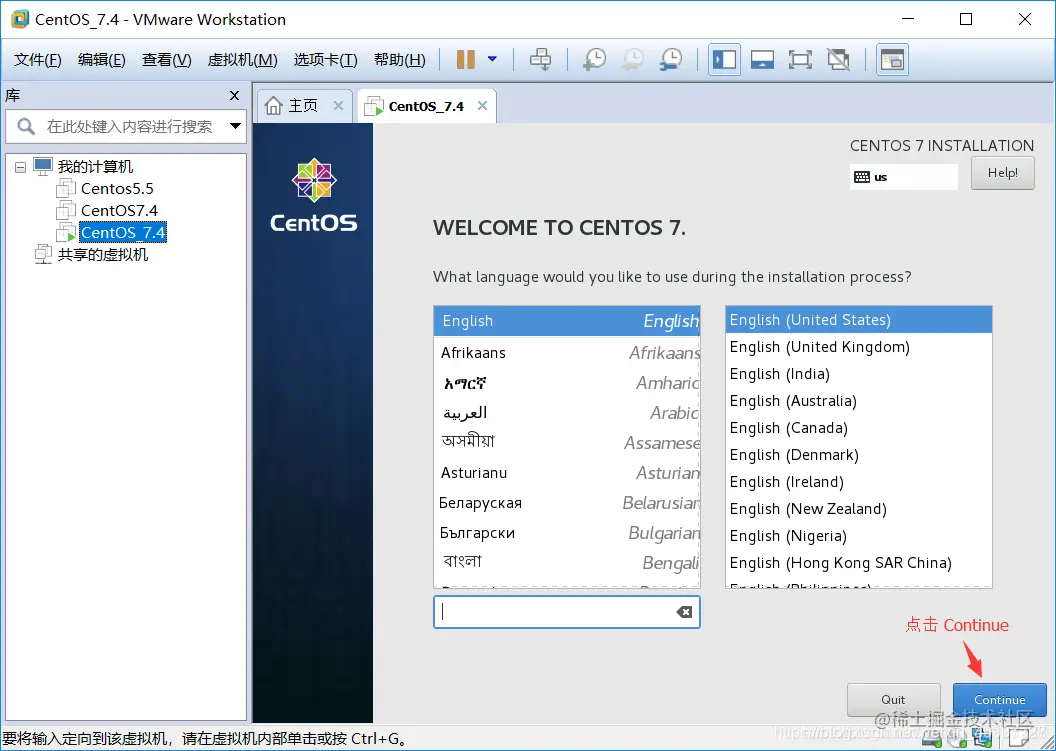This screenshot has height=751, width=1056.
Task: Click the Pause virtual machine toolbar icon
Action: tap(465, 59)
